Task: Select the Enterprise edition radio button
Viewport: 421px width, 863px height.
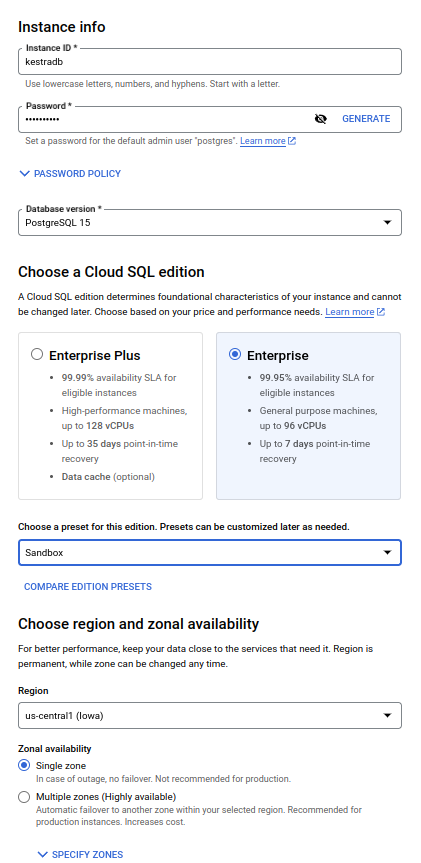Action: 235,354
